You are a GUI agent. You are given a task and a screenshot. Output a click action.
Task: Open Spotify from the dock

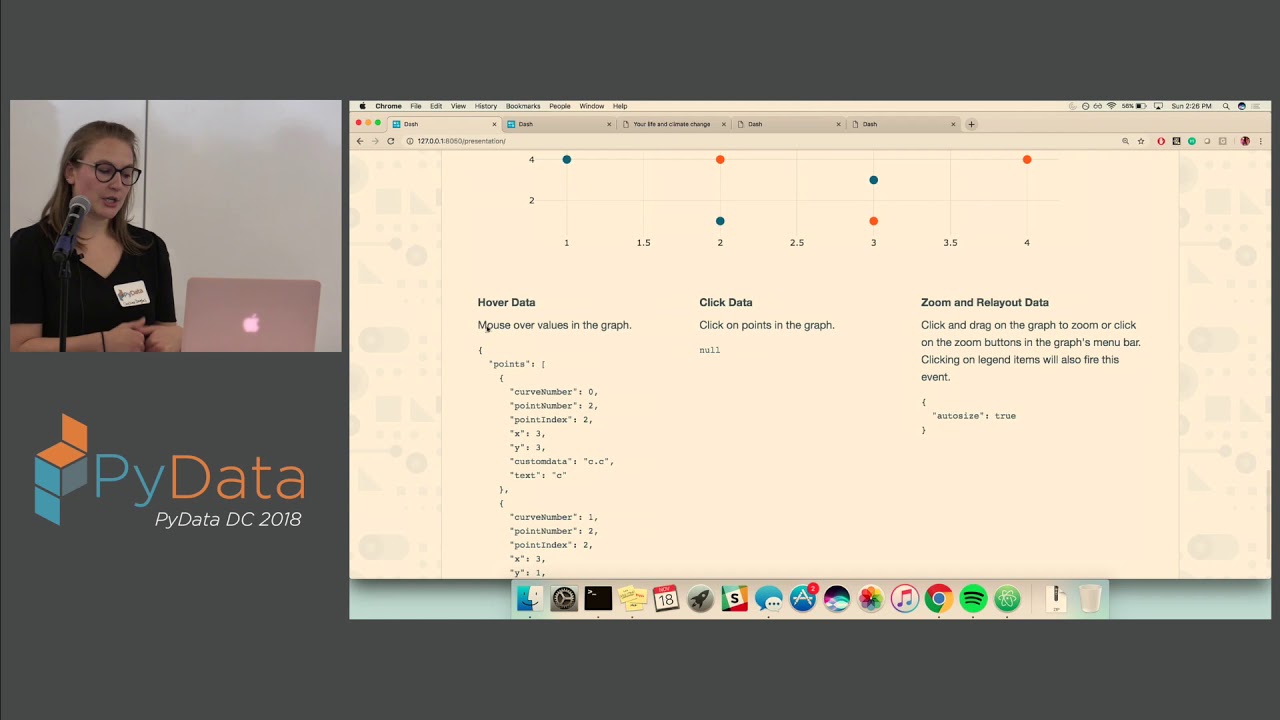pos(973,598)
